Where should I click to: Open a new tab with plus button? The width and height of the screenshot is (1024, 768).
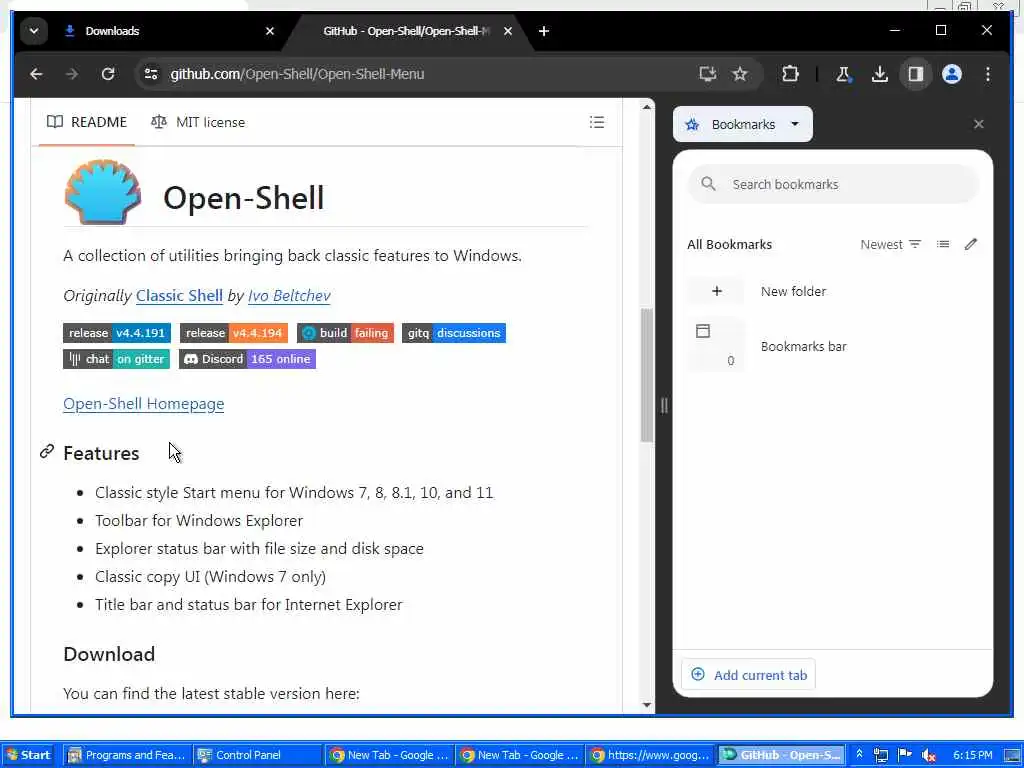coord(543,31)
